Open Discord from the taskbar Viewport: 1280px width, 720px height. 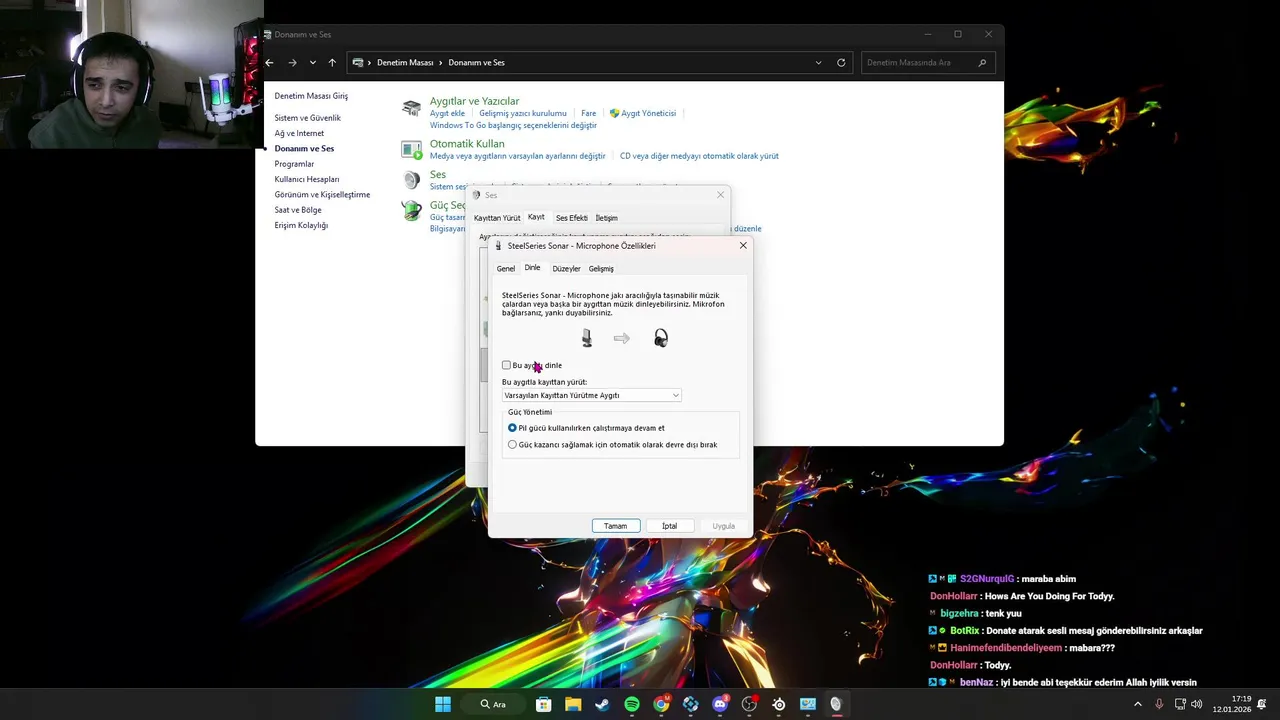(x=720, y=704)
